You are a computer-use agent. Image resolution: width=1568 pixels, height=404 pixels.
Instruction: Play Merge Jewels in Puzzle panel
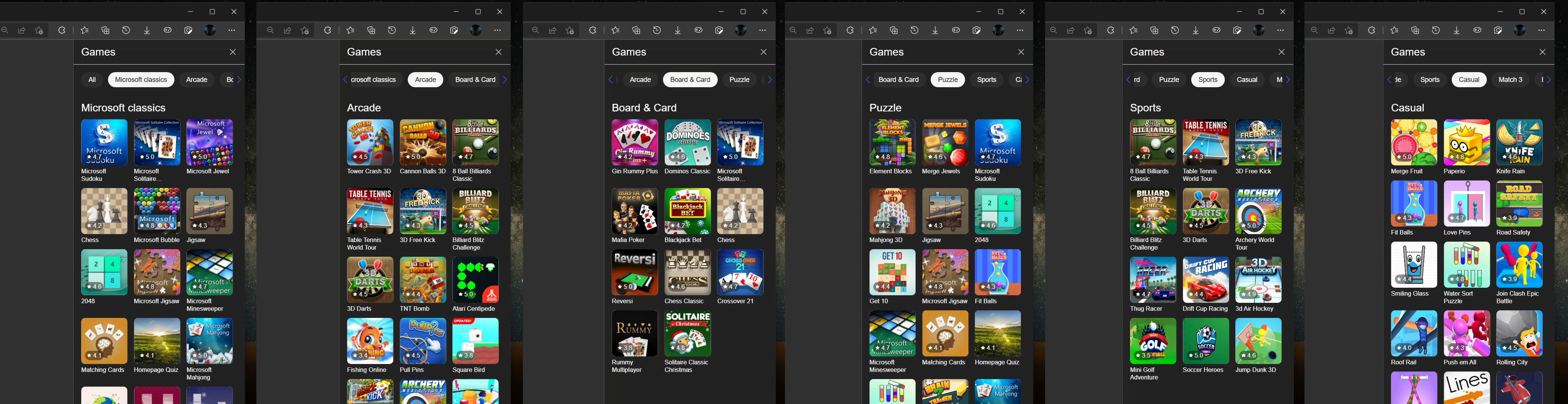click(x=945, y=146)
